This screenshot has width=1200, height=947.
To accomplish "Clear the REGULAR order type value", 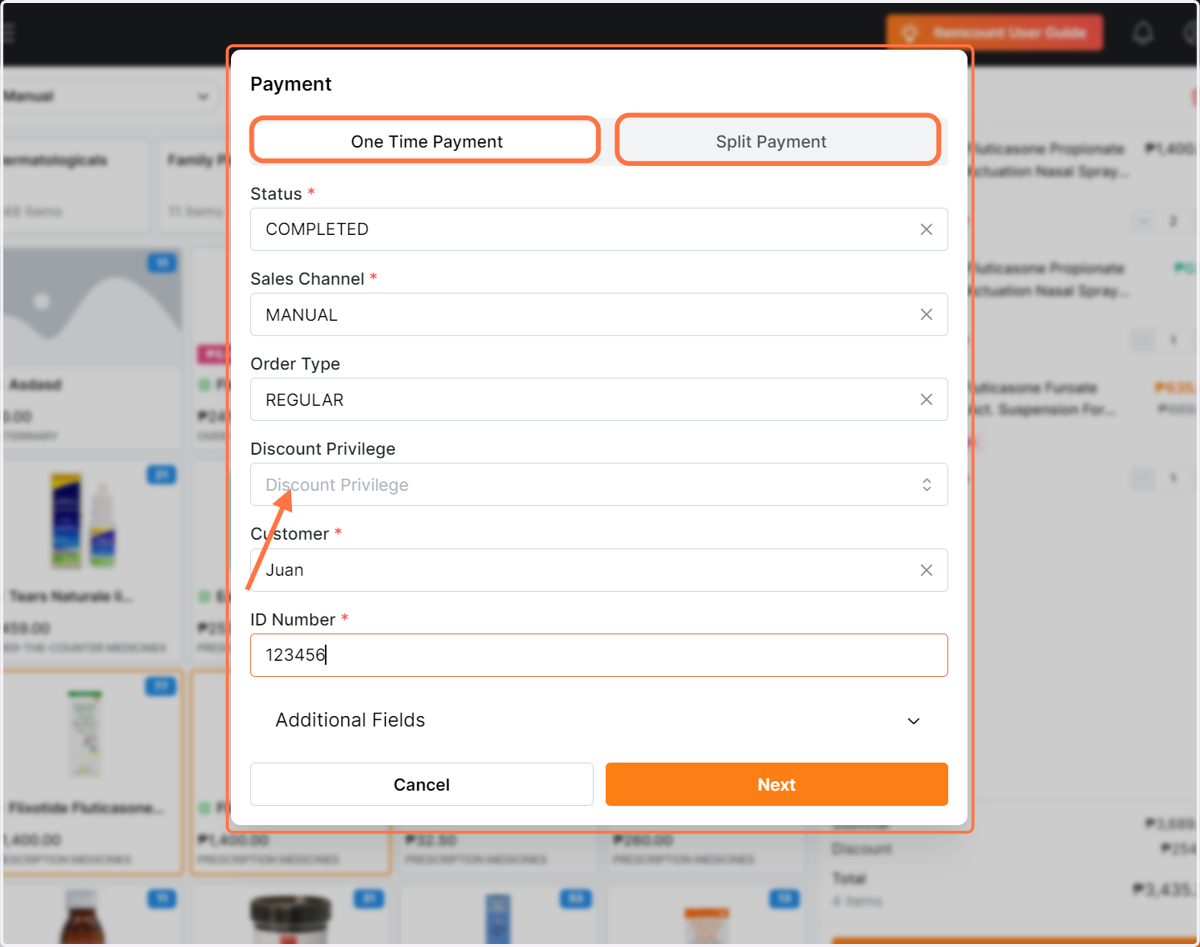I will coord(926,399).
